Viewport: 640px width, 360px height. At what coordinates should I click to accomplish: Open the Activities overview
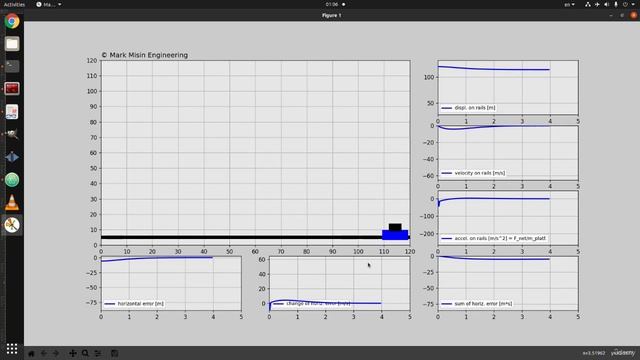[x=14, y=4]
